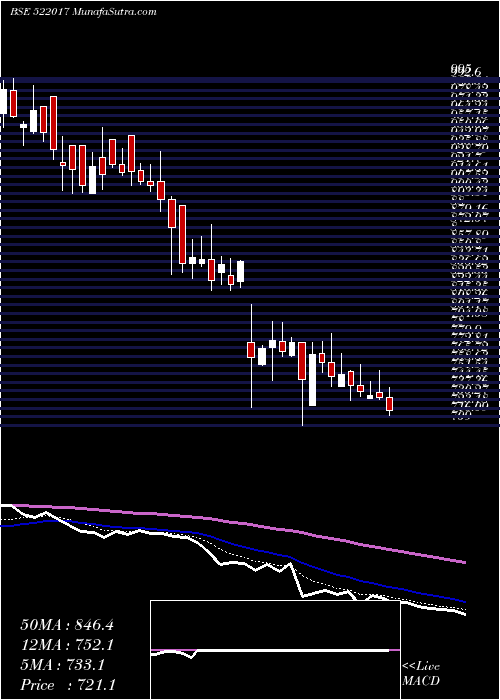500x700 pixels.
Task: Click the tall white candlestick near the chart low
Action: tap(312, 380)
